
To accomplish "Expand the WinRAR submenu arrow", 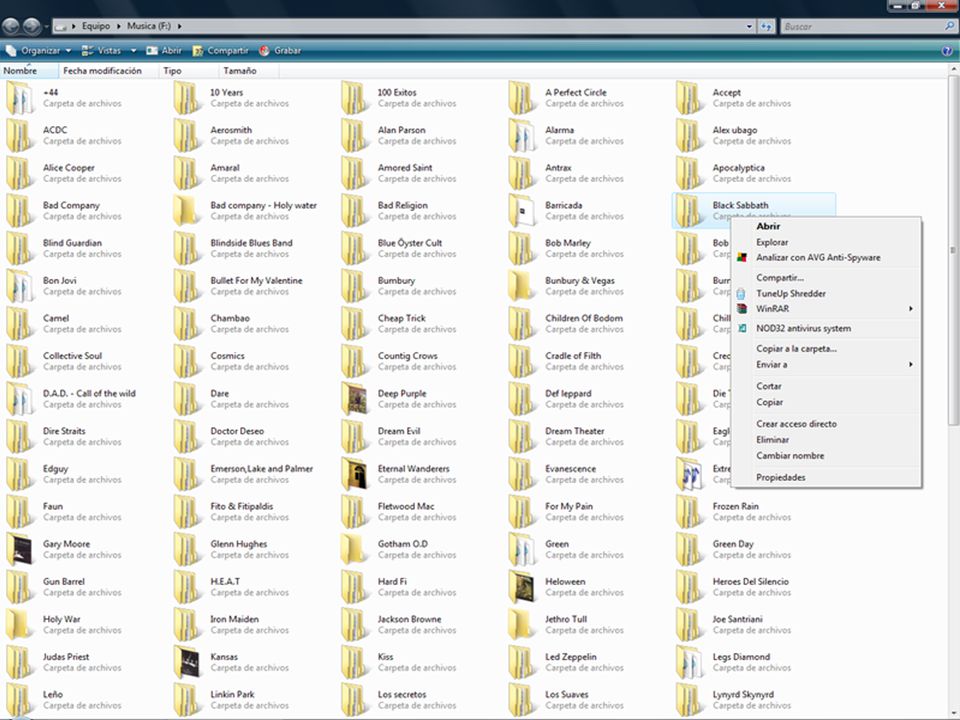I will 910,309.
